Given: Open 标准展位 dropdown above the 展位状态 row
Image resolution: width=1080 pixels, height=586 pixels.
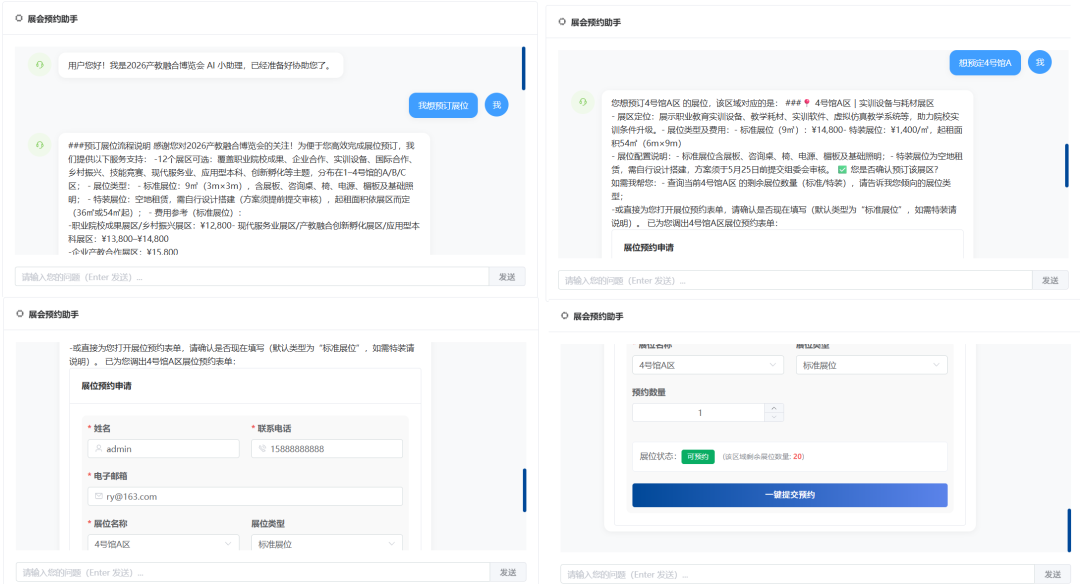Looking at the screenshot, I should 871,365.
